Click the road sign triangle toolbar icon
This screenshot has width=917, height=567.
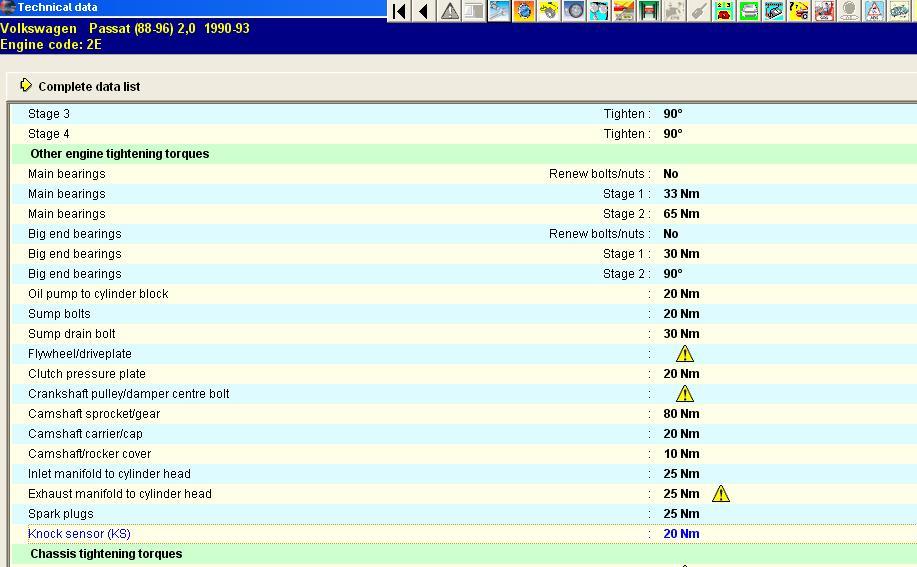[x=874, y=11]
